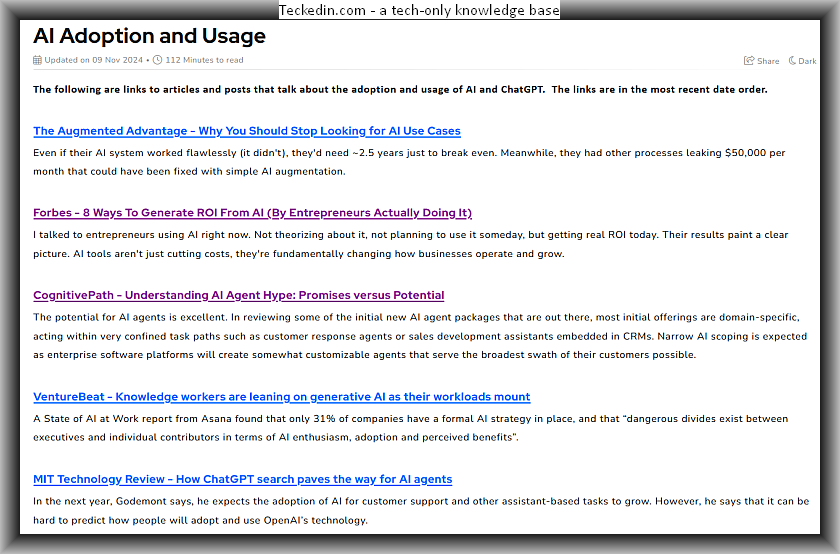Image resolution: width=840 pixels, height=554 pixels.
Task: Click the paragraph starting 'The potential for AI agents'
Action: [x=420, y=336]
